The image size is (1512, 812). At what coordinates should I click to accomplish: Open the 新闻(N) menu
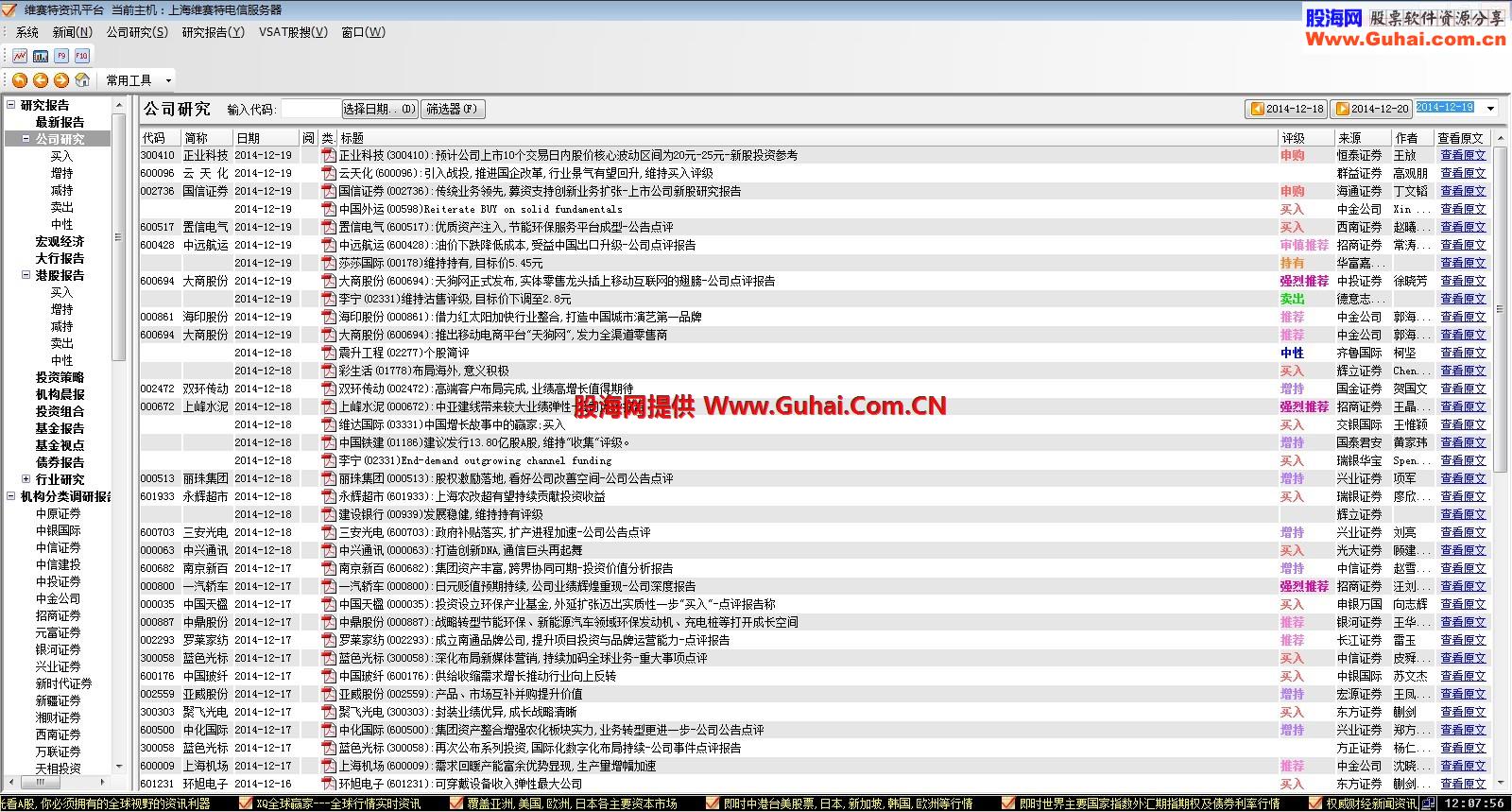click(x=73, y=32)
